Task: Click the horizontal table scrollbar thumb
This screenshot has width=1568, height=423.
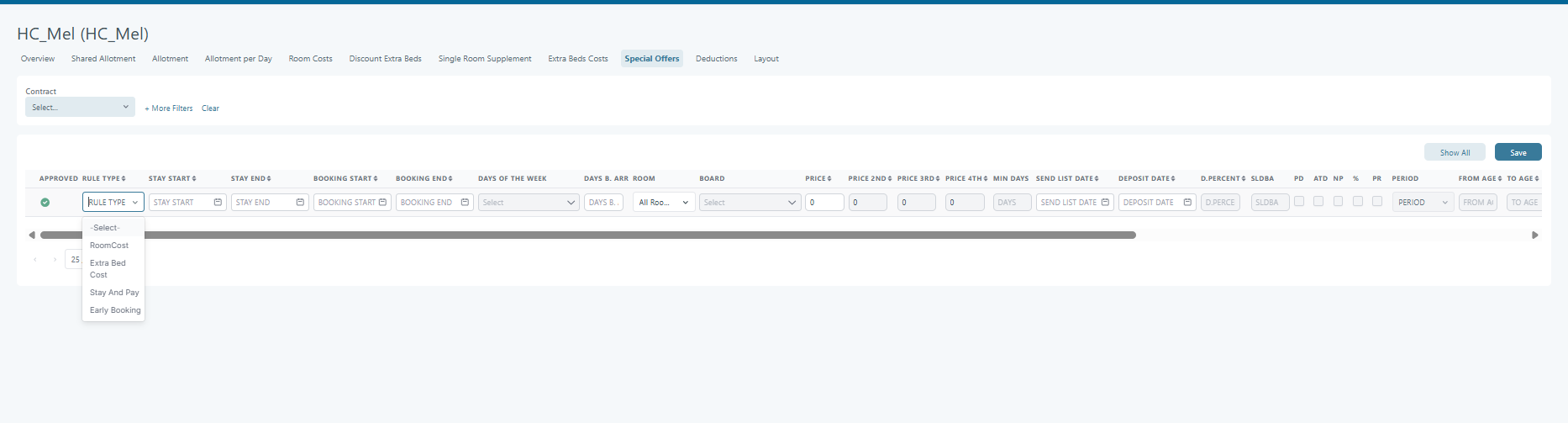Action: pyautogui.click(x=588, y=235)
